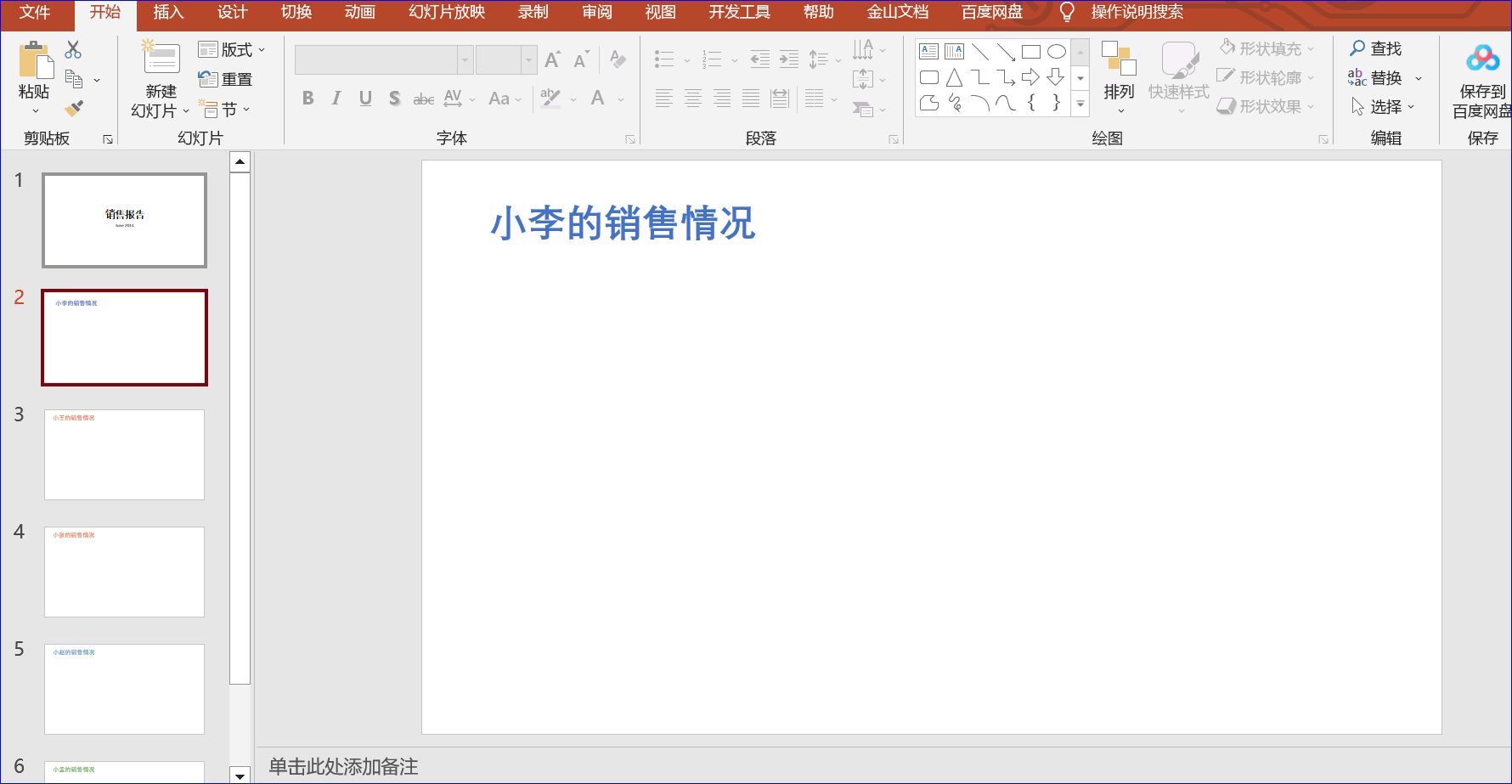Viewport: 1512px width, 784px height.
Task: Select the rectangle shape
Action: pos(1031,52)
